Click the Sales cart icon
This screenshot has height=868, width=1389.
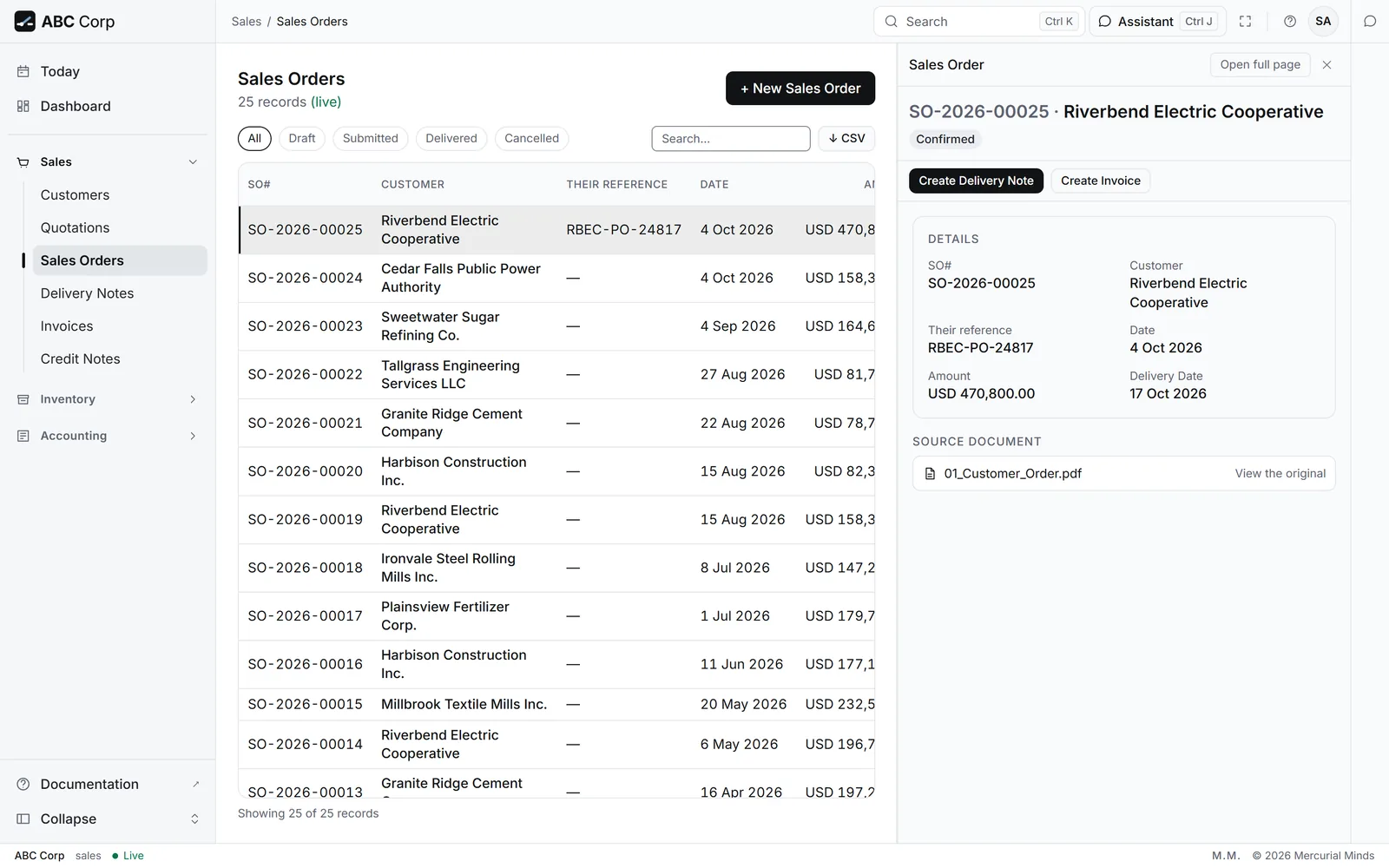[x=23, y=162]
